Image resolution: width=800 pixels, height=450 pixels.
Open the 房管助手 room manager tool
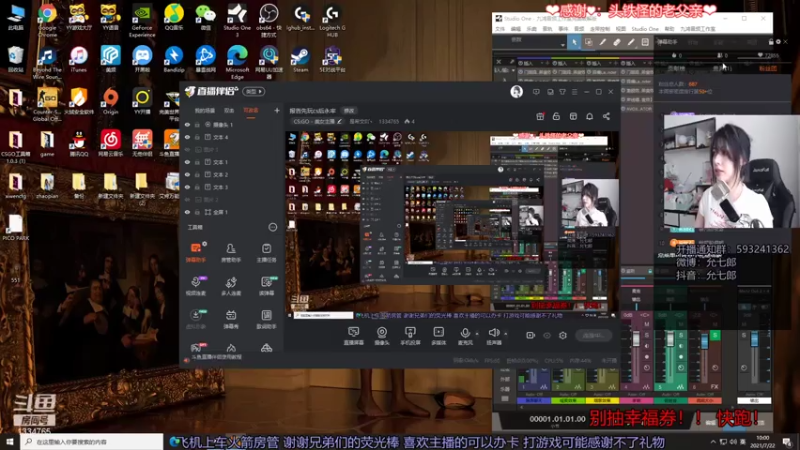[231, 253]
